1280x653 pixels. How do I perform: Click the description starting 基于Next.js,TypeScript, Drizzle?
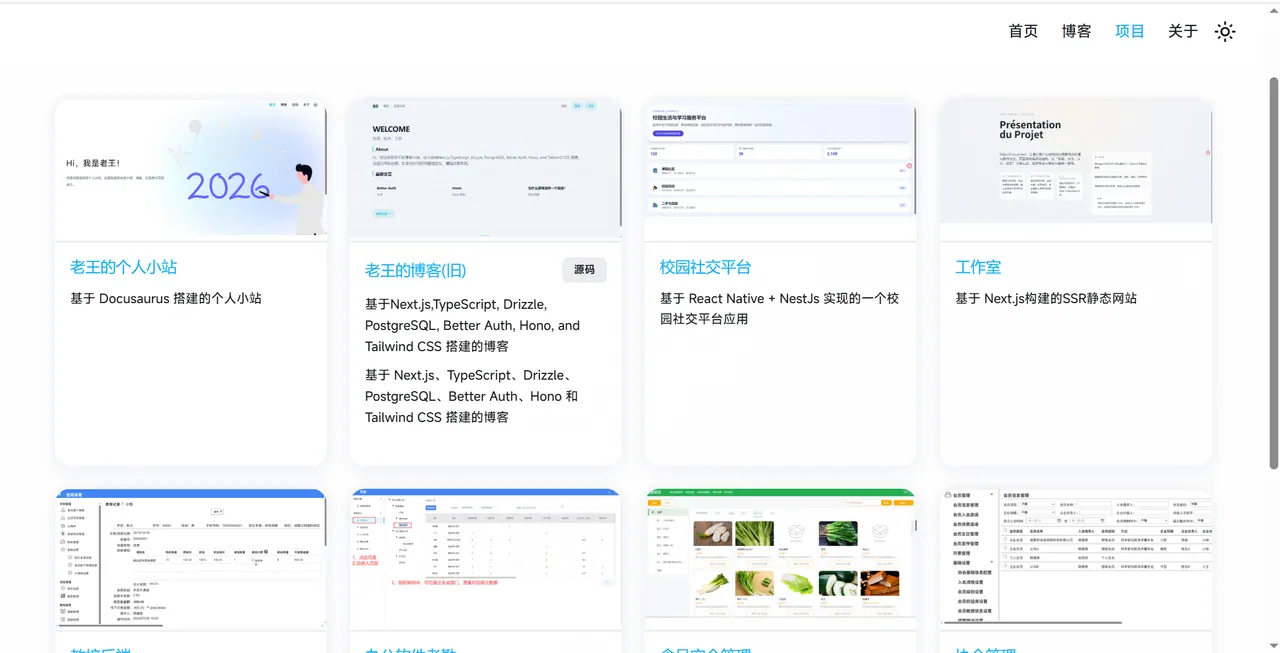click(473, 325)
